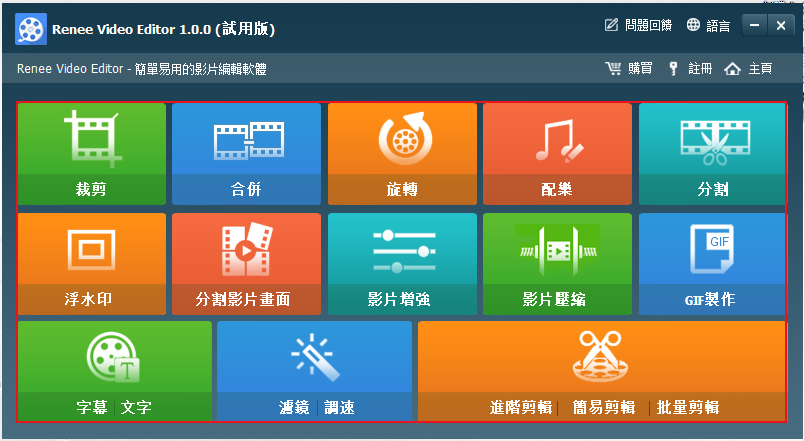Viewport: 804px width, 441px height.
Task: Open the GIF製作 maker tile
Action: (x=712, y=264)
